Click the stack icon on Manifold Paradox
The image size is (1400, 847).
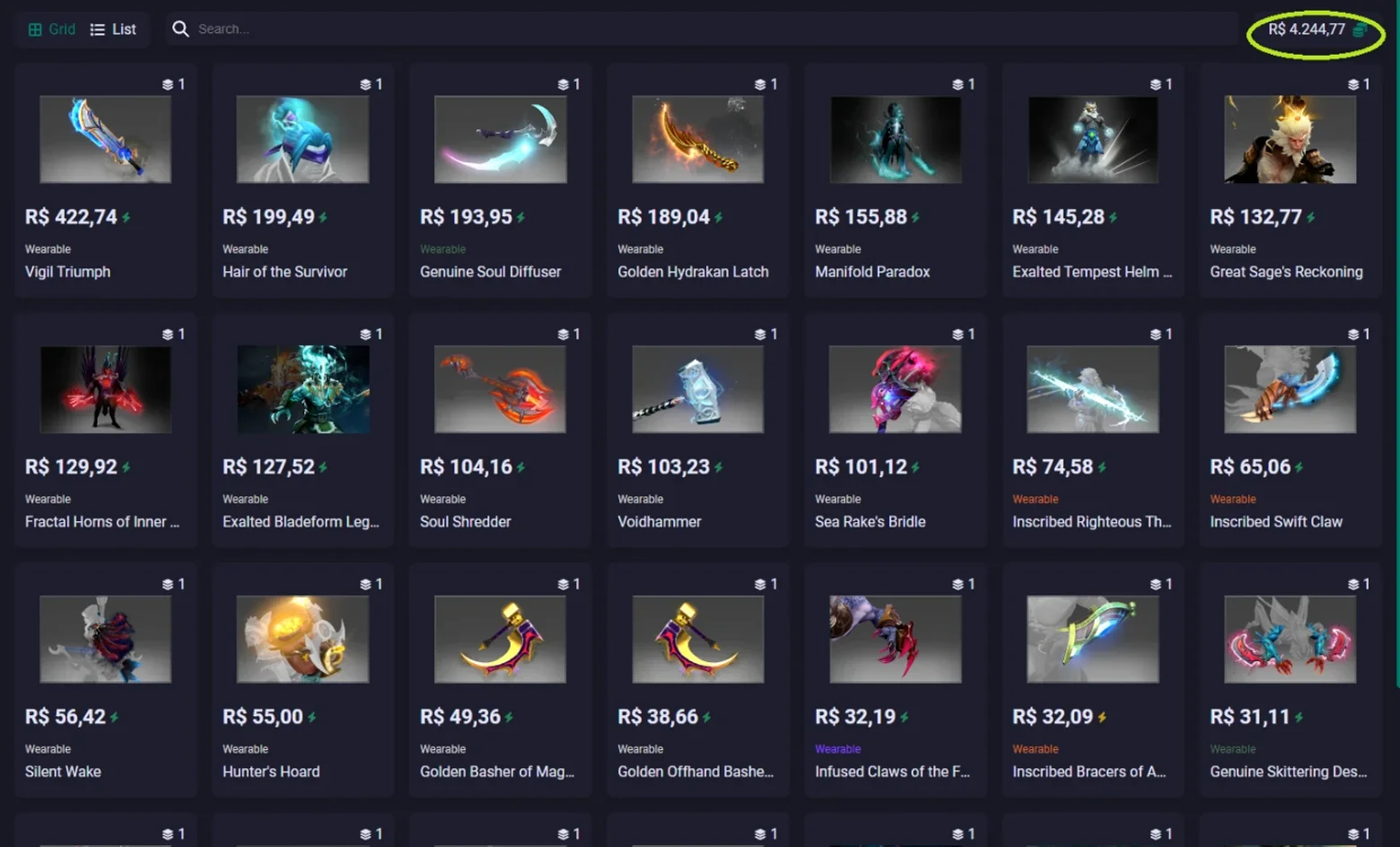tap(958, 84)
